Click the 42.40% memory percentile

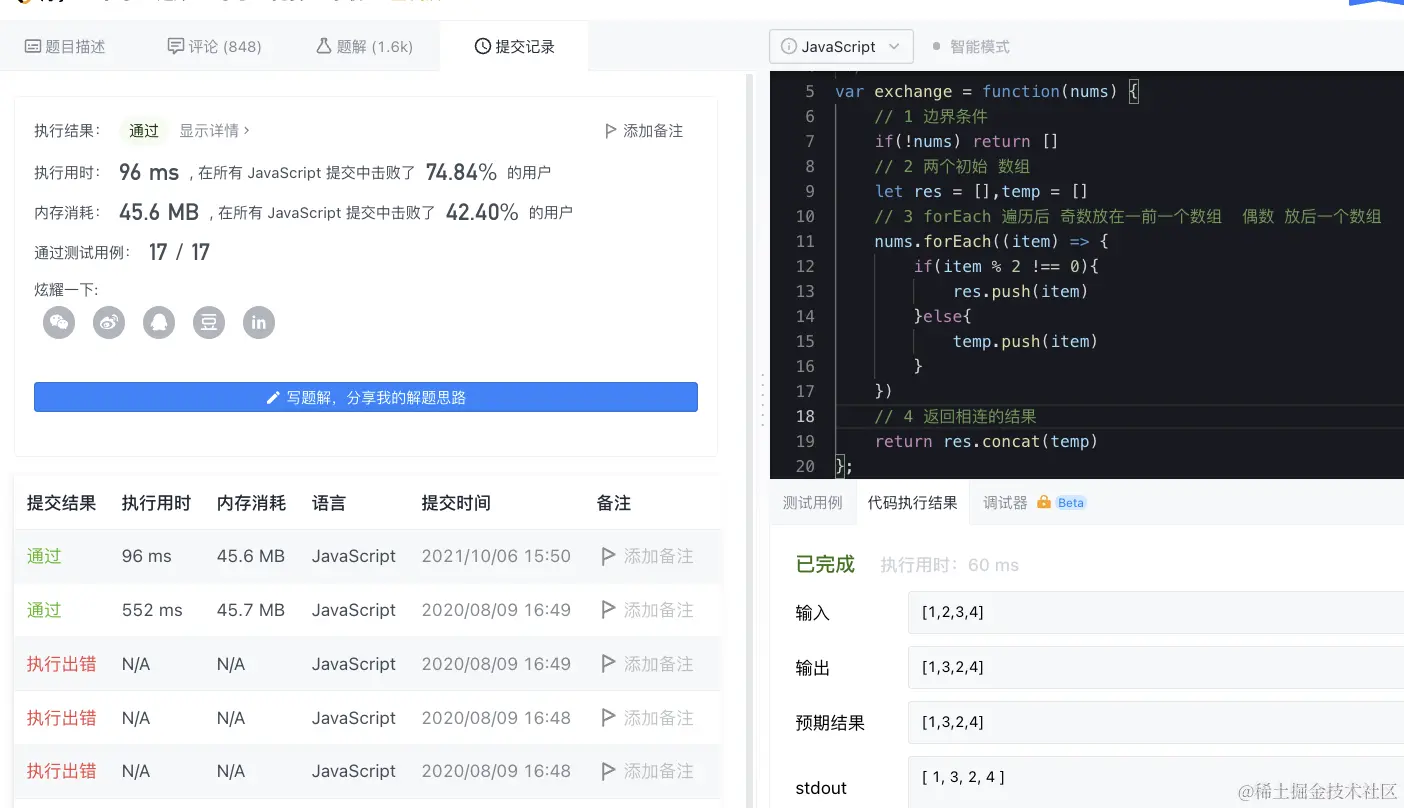pyautogui.click(x=482, y=212)
